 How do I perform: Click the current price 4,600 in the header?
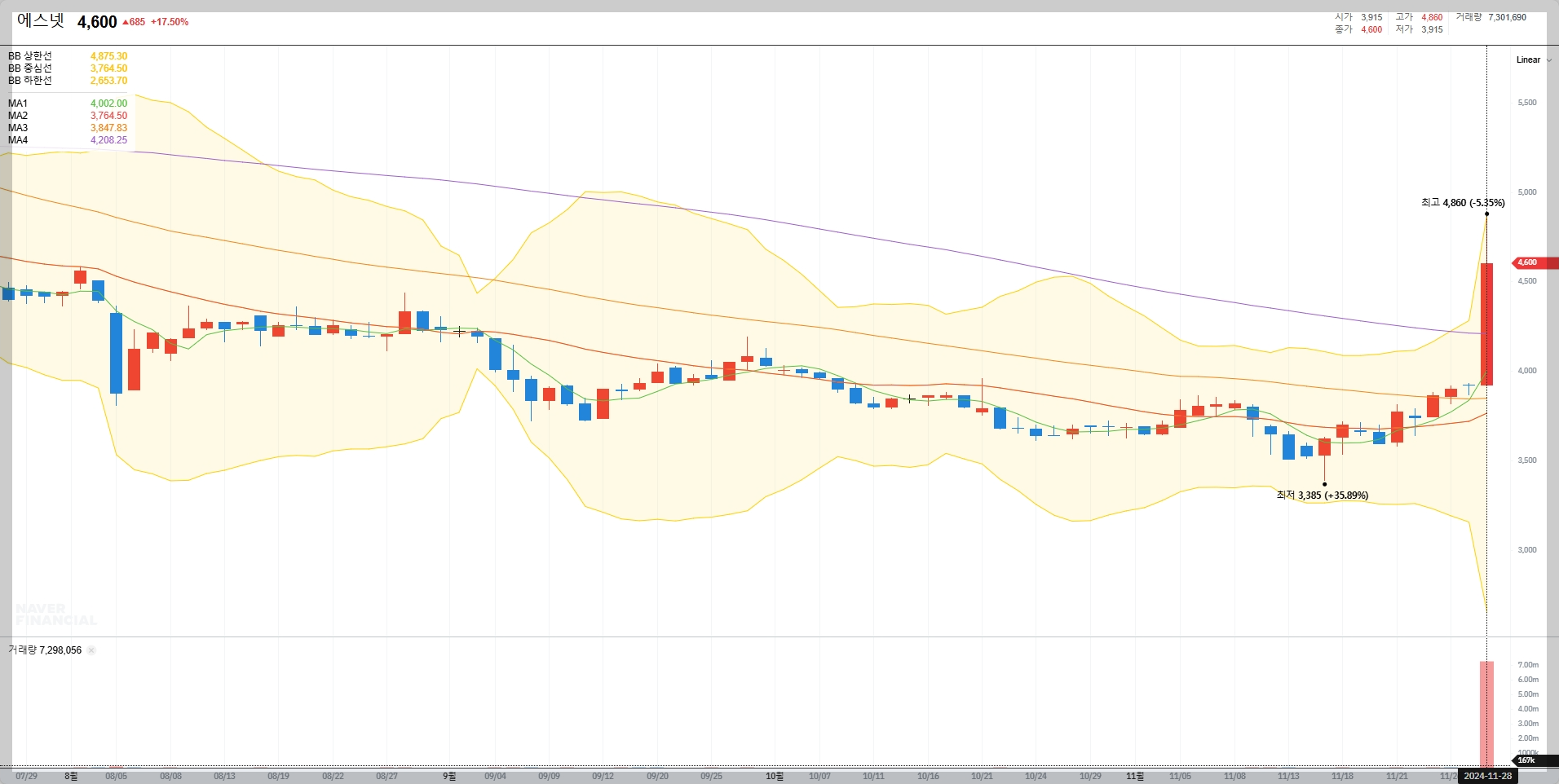pos(97,22)
